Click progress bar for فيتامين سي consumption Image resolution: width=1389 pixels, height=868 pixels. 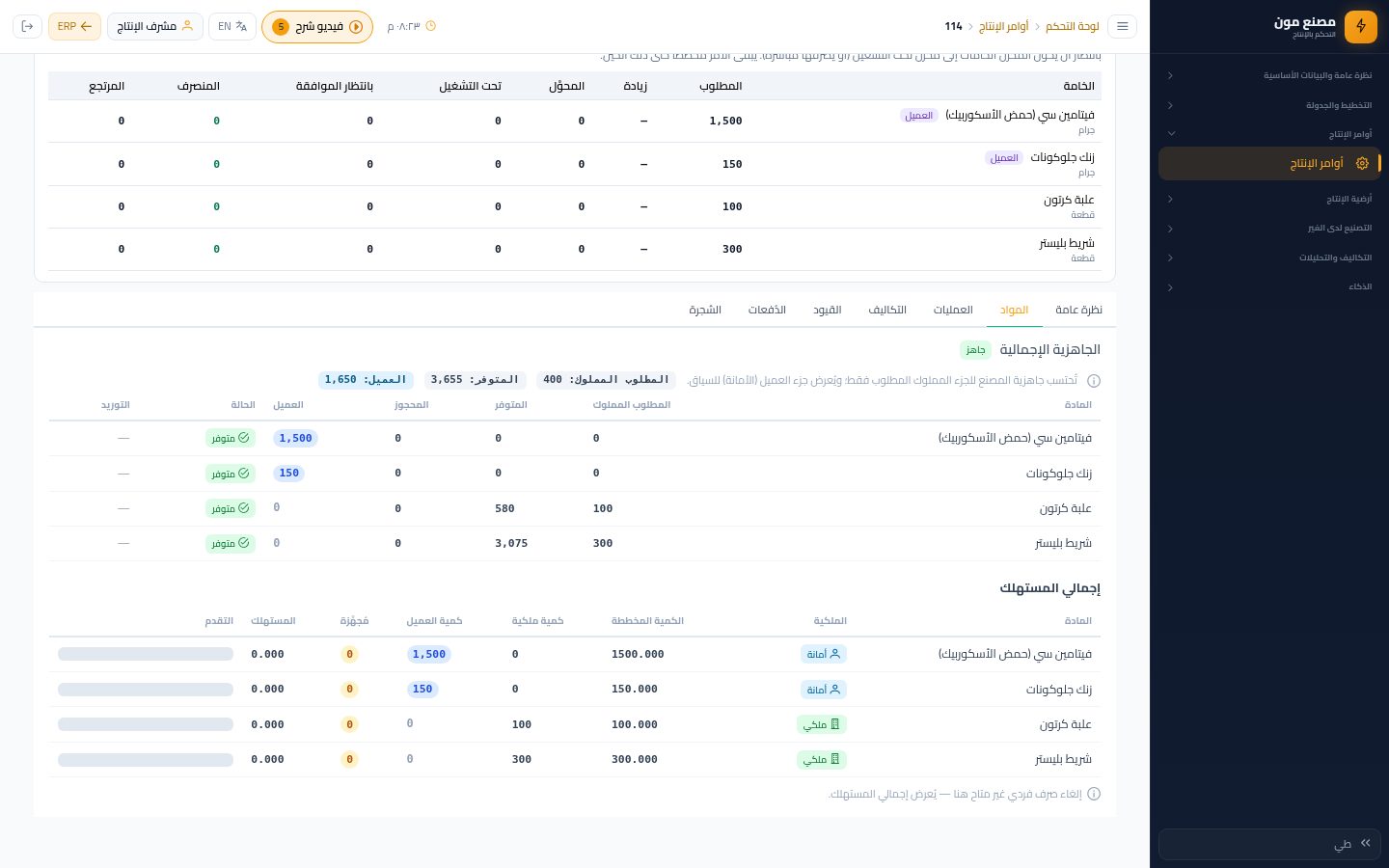click(x=146, y=654)
